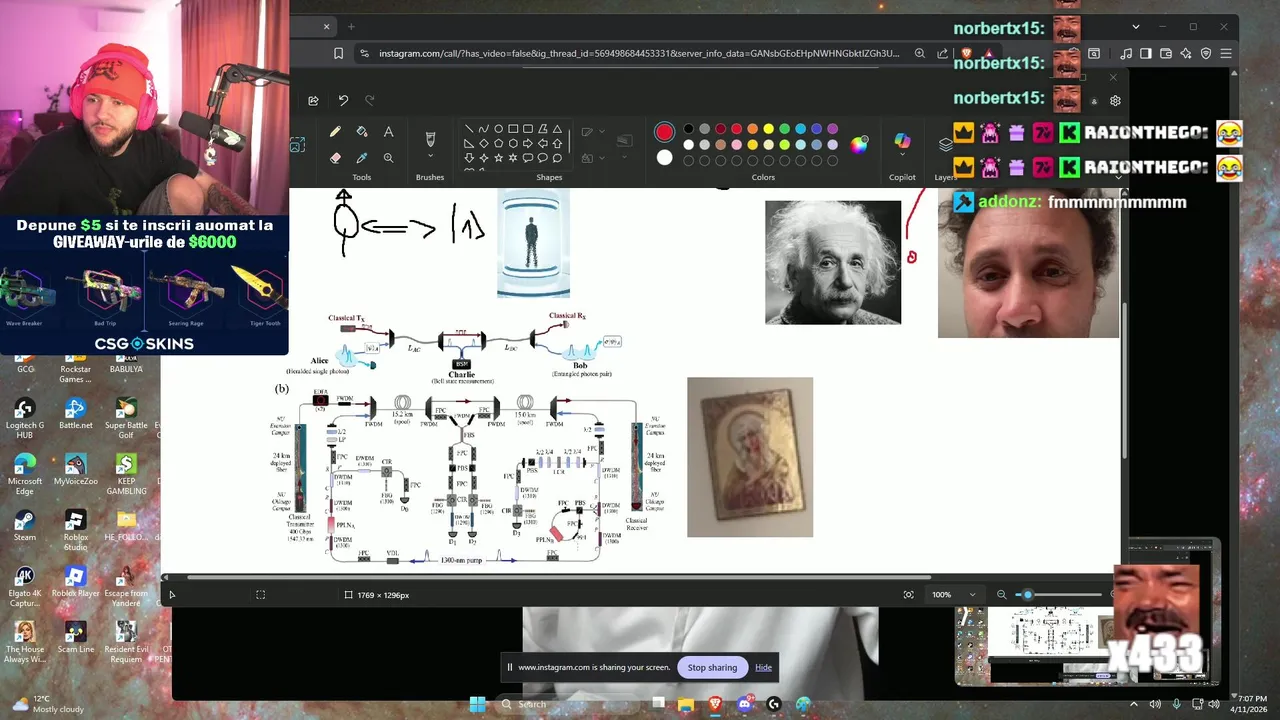The image size is (1280, 720).
Task: Select Color 1 red swatch
Action: (664, 132)
